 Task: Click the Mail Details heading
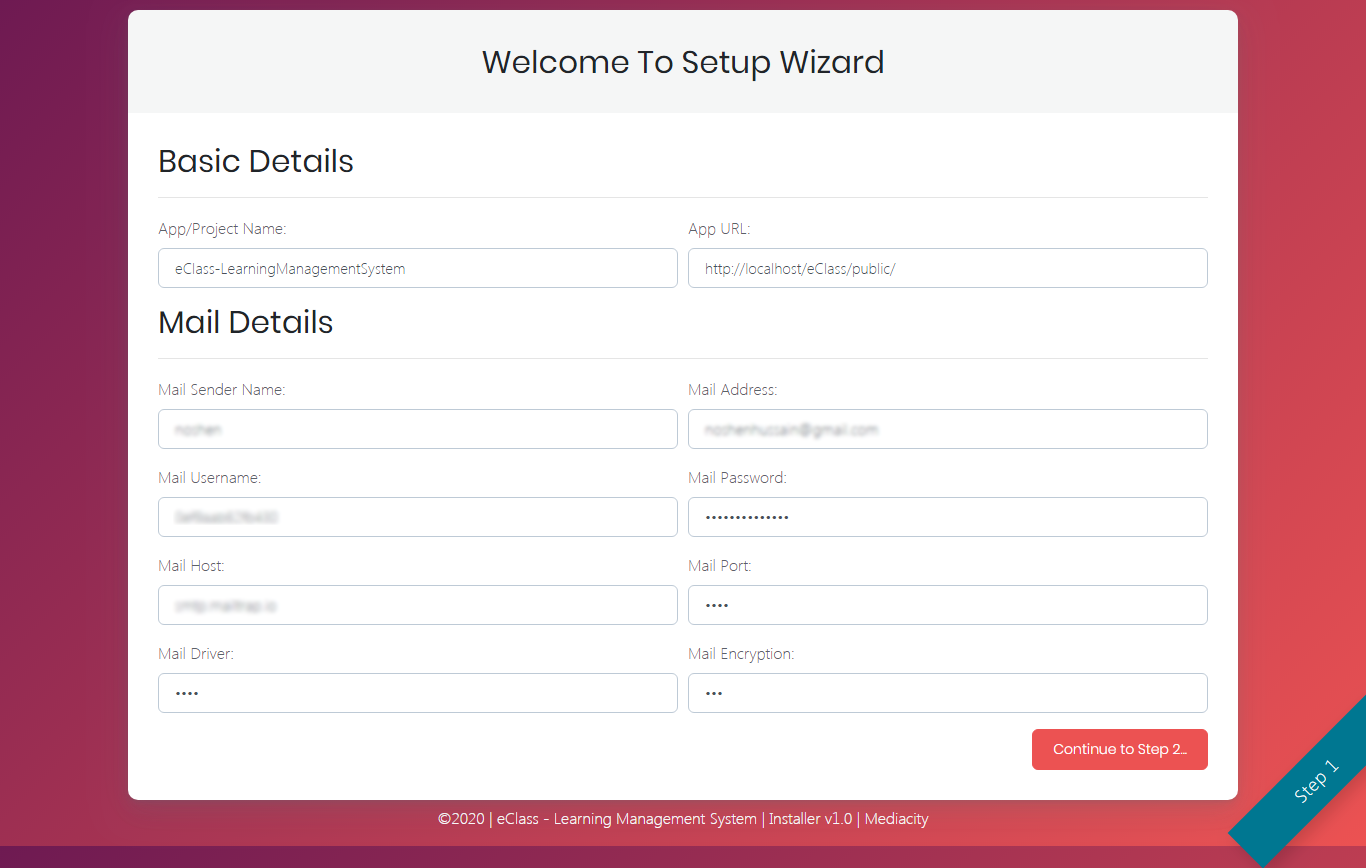click(x=246, y=322)
